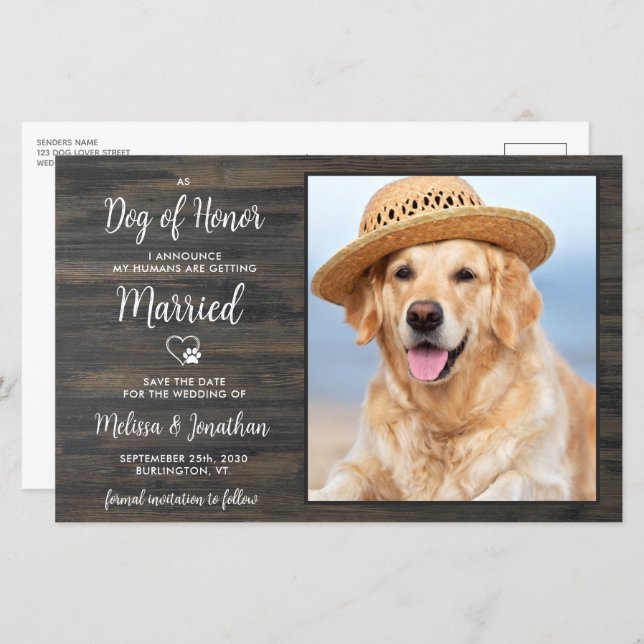
Task: Select the 'SAVE THE DATE' line
Action: 184,382
